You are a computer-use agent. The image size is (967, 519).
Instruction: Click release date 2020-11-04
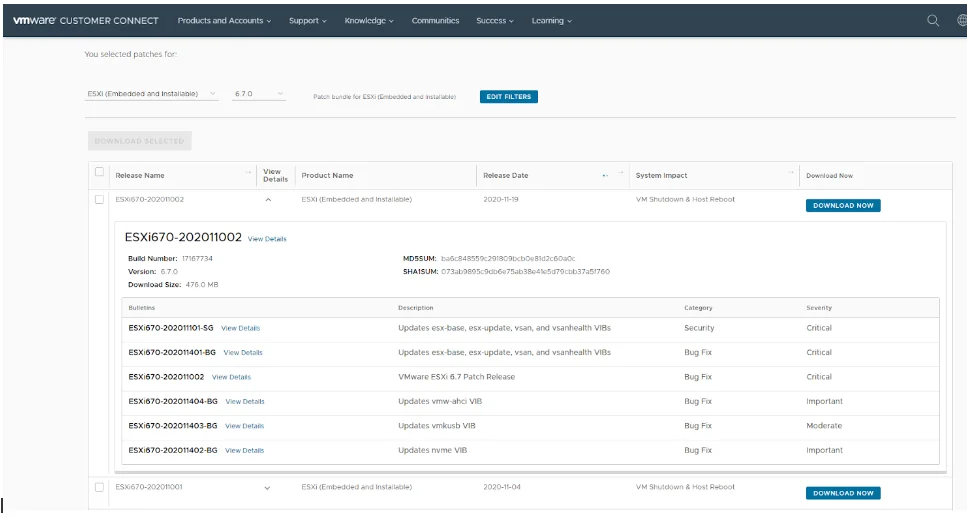tap(502, 487)
